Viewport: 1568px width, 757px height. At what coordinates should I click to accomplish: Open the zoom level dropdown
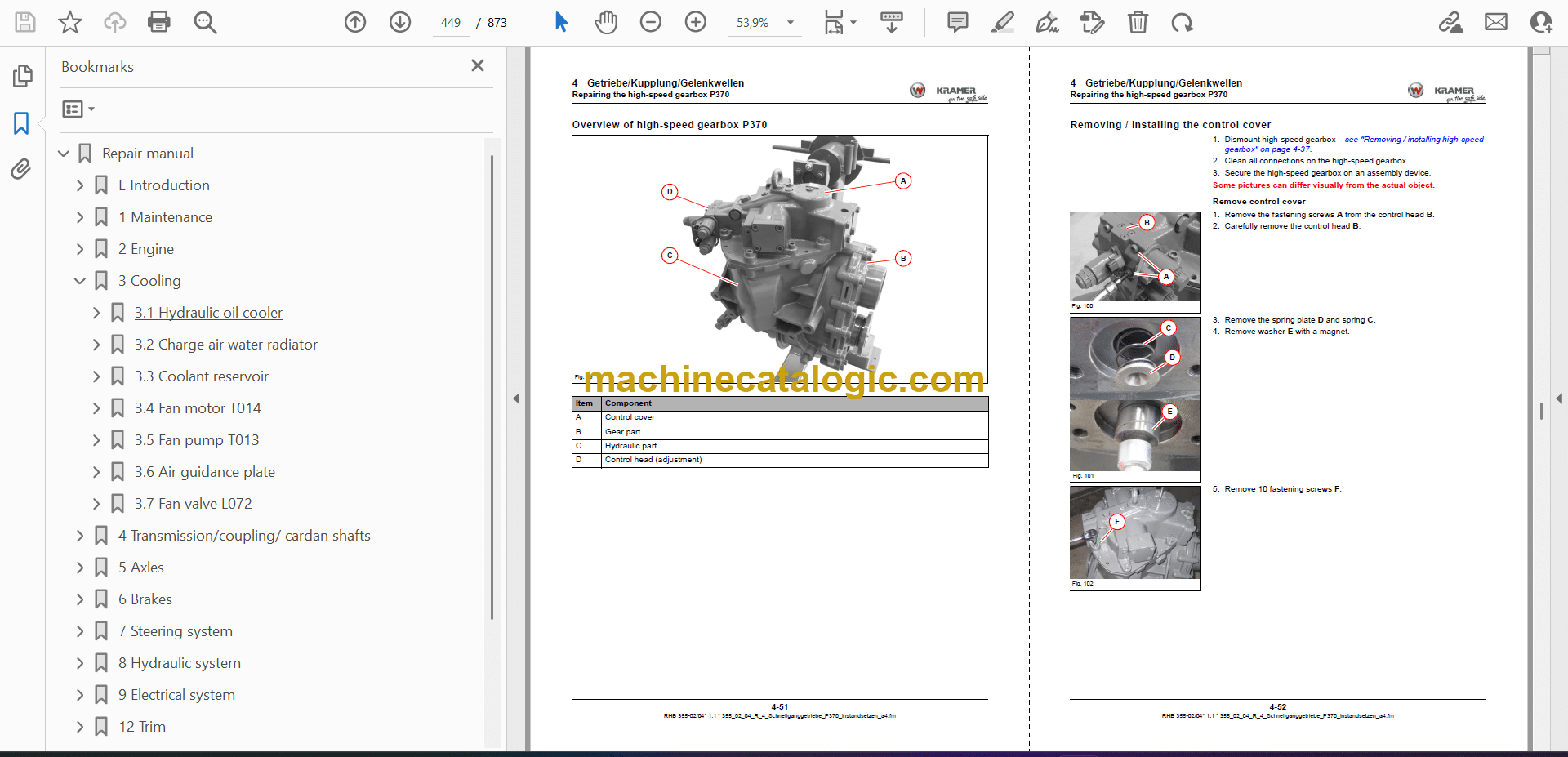click(790, 23)
